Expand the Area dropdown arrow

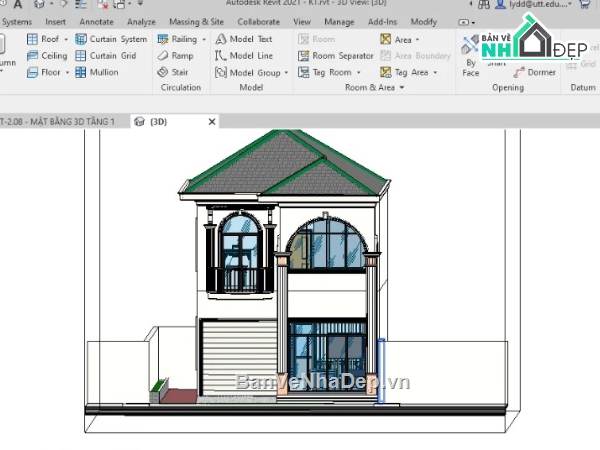[417, 40]
